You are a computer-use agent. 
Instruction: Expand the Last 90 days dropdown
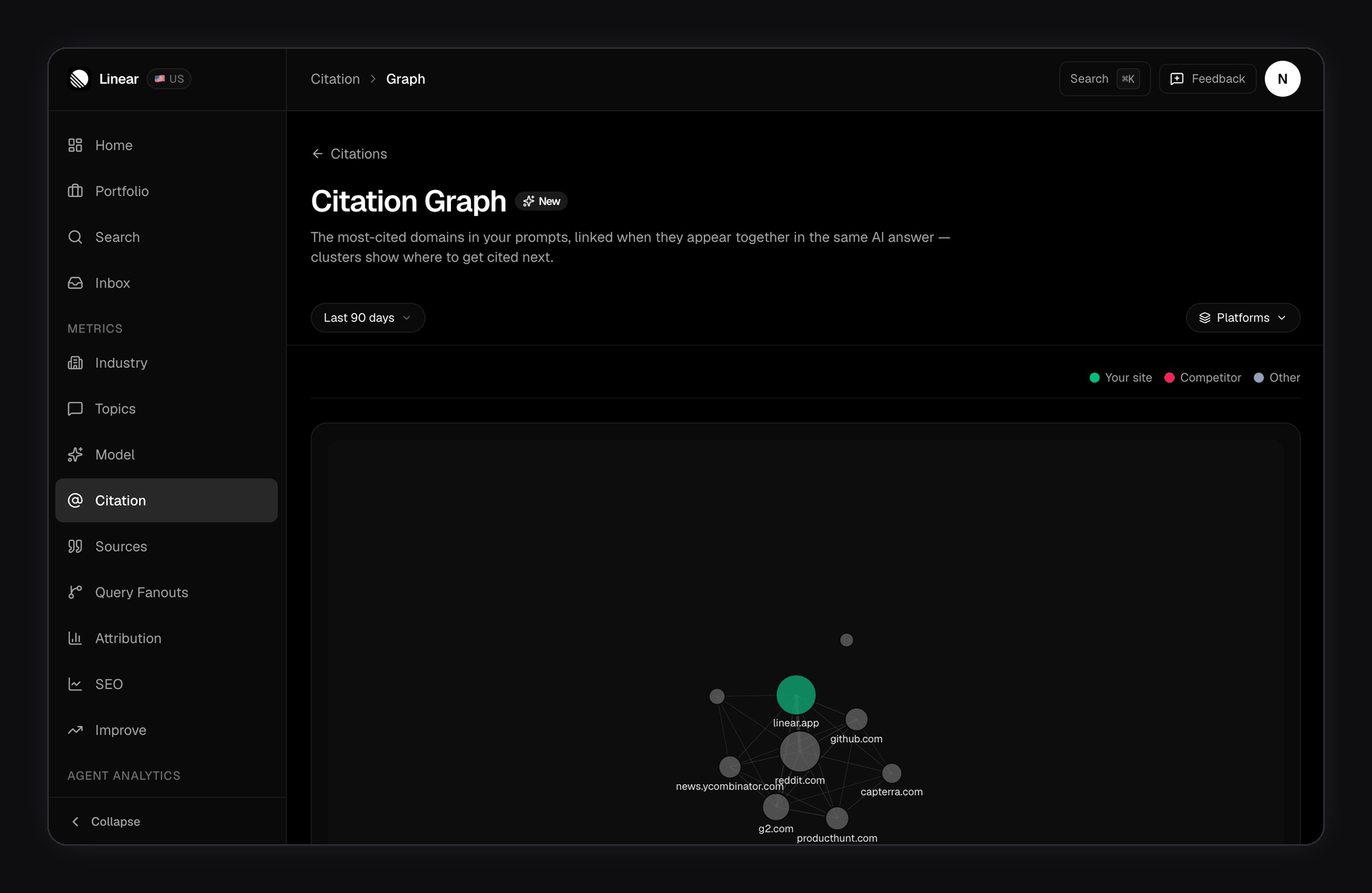(367, 318)
